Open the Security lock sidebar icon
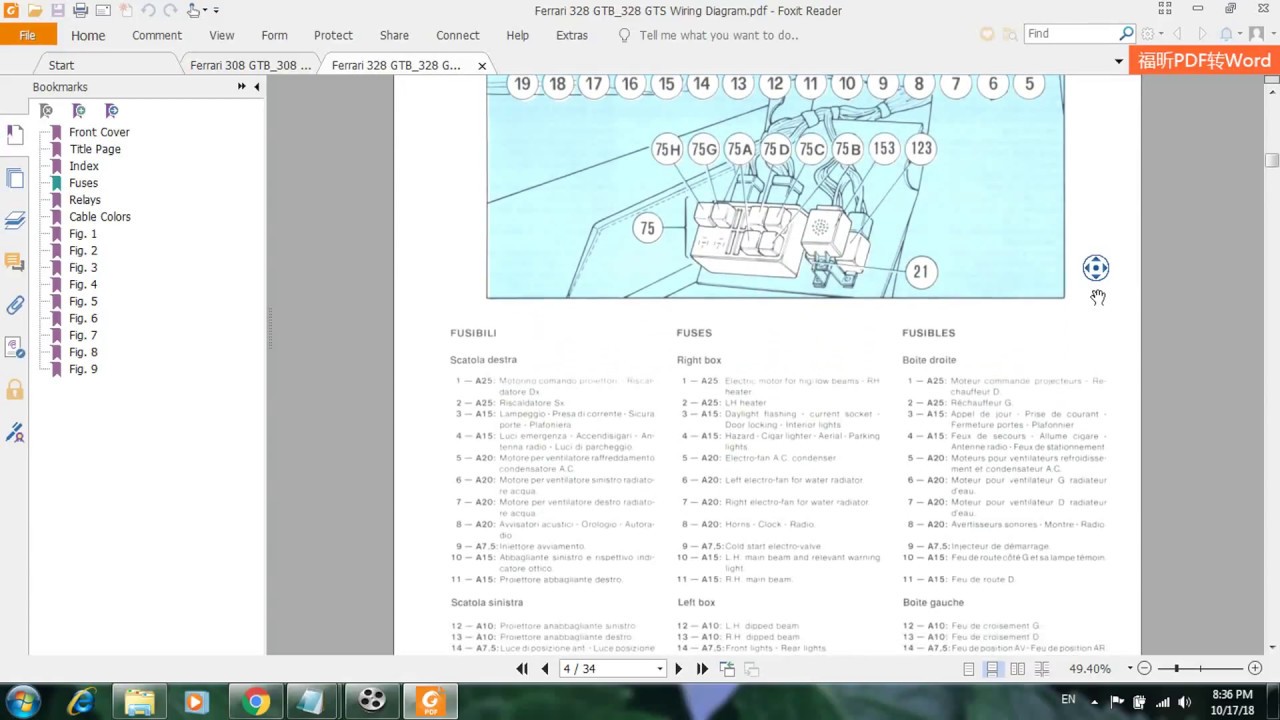The height and width of the screenshot is (720, 1280). pyautogui.click(x=14, y=389)
